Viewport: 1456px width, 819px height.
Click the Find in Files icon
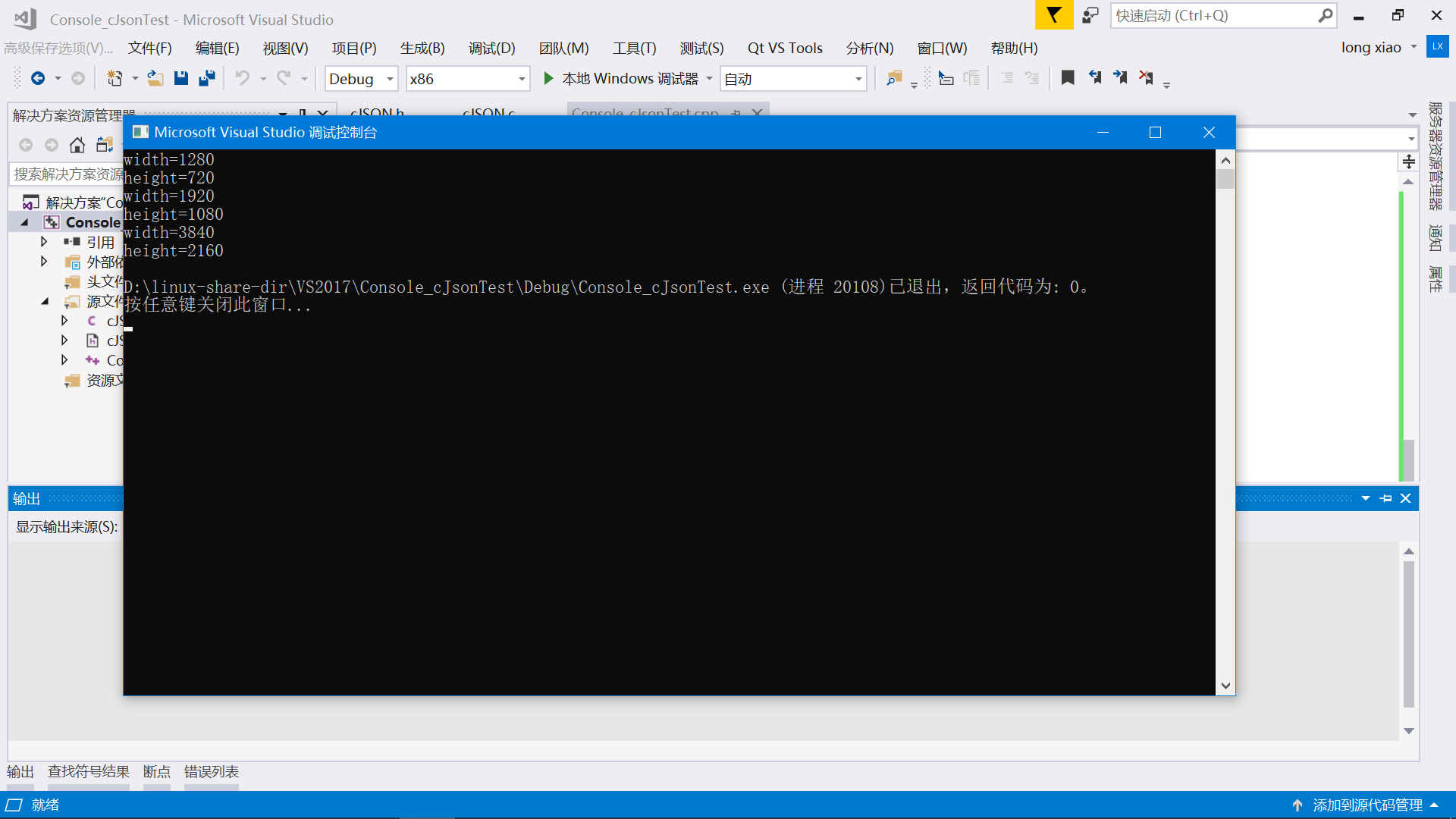(x=894, y=78)
